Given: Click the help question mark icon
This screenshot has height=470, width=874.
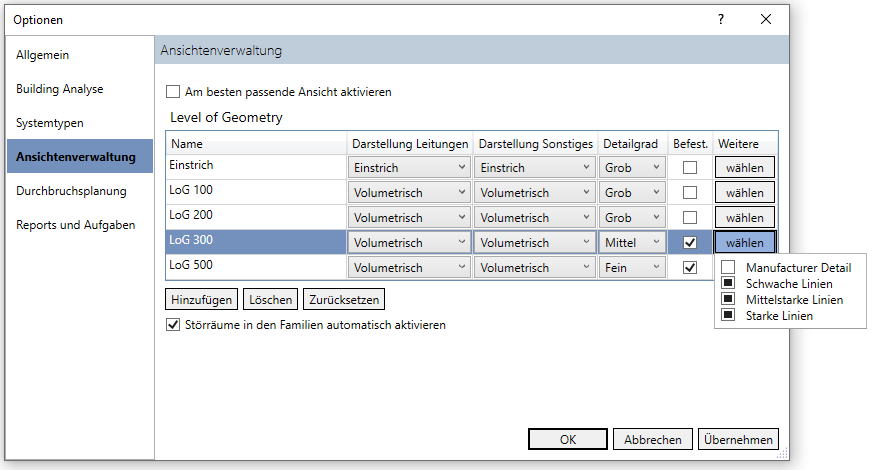Looking at the screenshot, I should click(x=720, y=19).
